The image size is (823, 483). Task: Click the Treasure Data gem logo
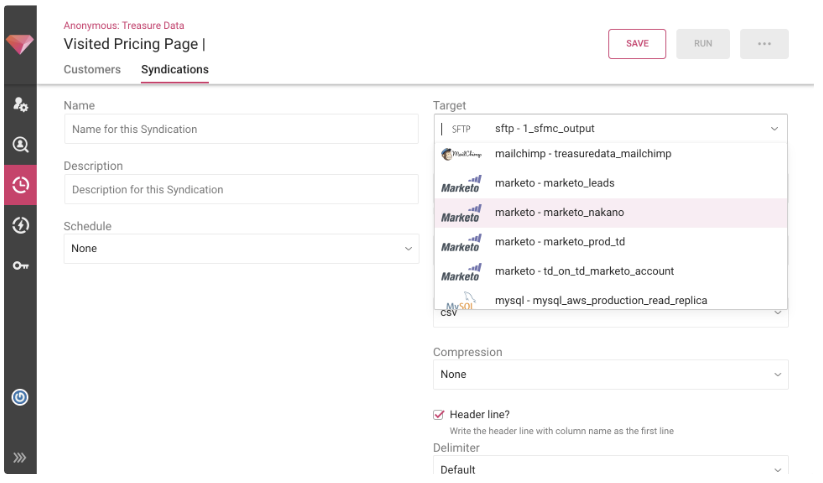point(20,45)
